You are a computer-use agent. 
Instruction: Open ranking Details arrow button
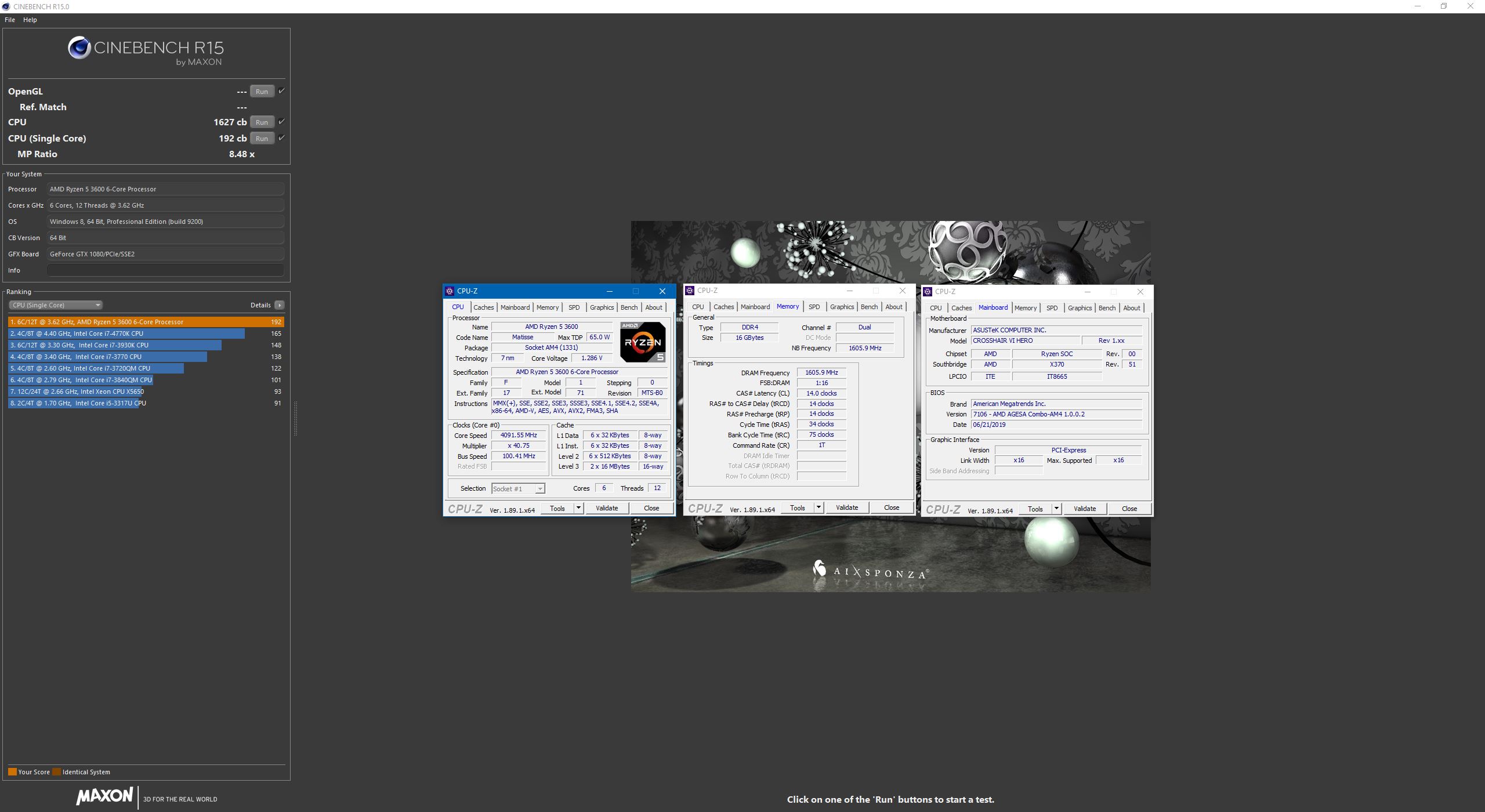pyautogui.click(x=280, y=305)
